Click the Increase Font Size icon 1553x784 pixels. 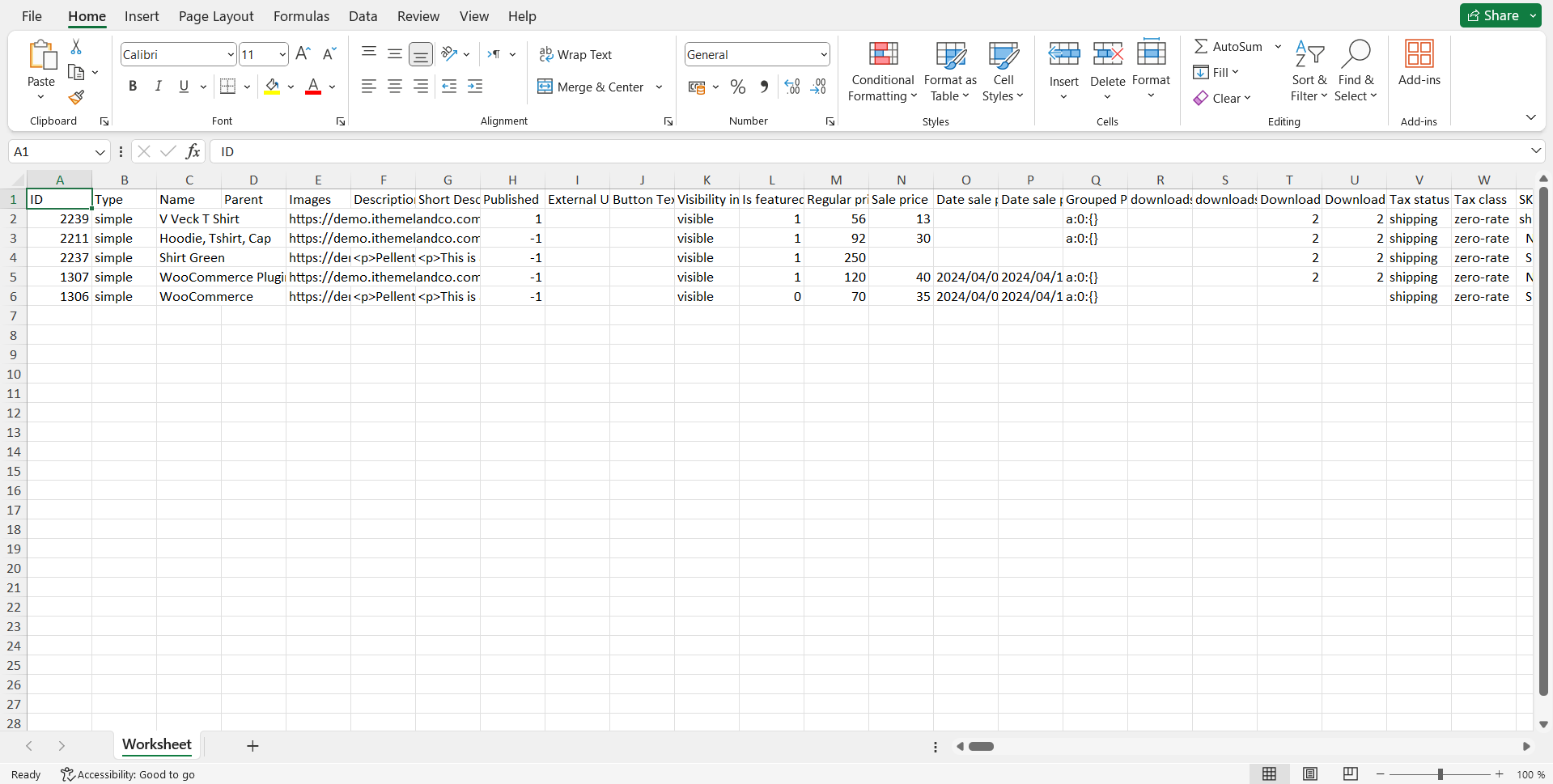coord(303,54)
